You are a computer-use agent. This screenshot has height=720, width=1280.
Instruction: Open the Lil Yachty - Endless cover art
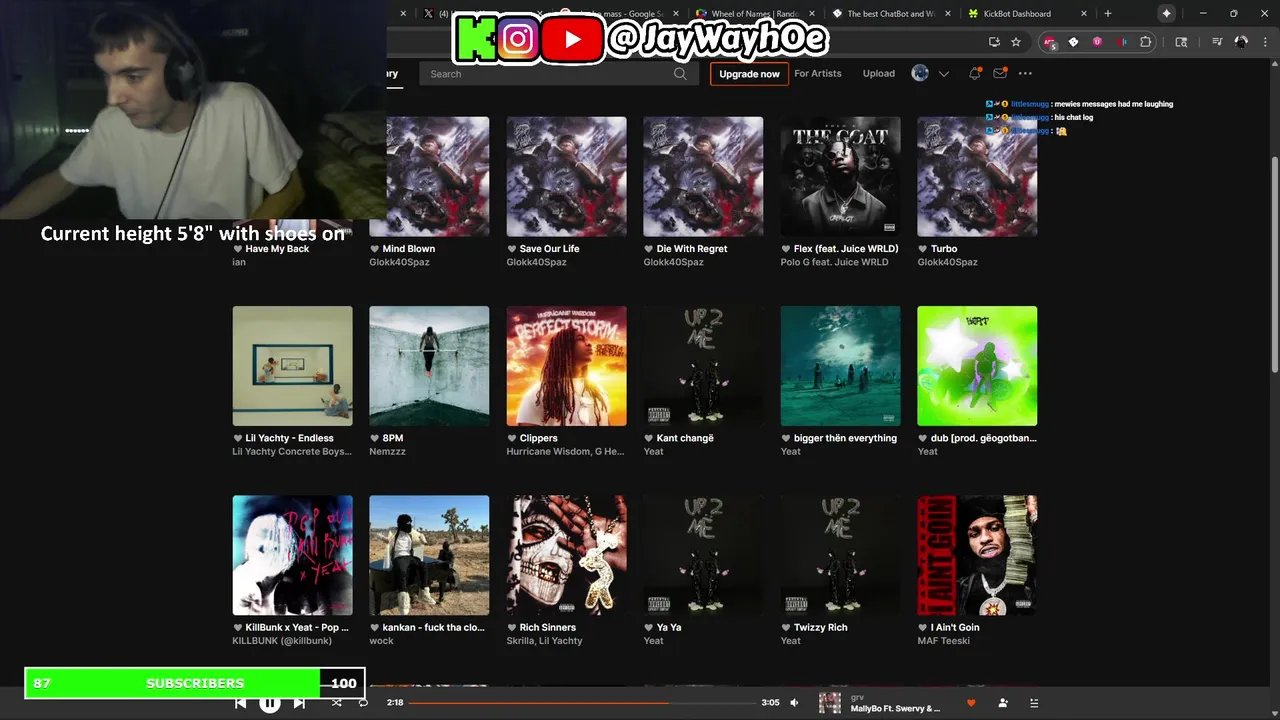tap(292, 366)
